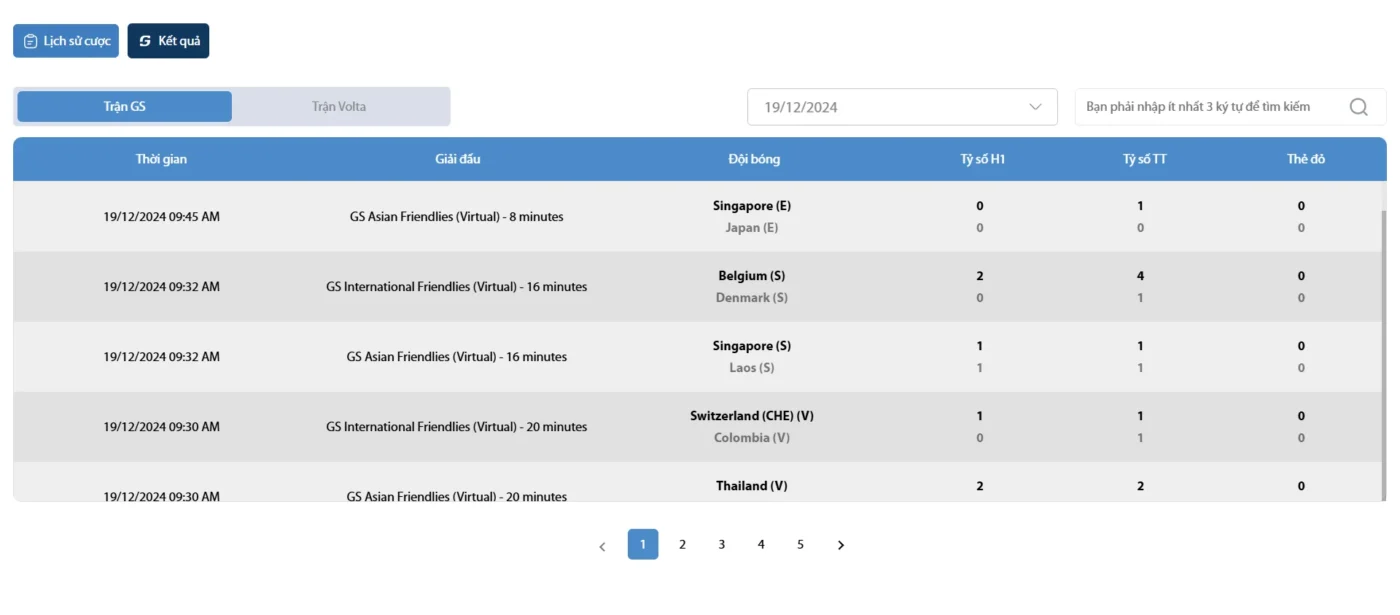1400x615 pixels.
Task: Select GS Asian Friendlies (Virtual) - 20 minutes
Action: [457, 496]
